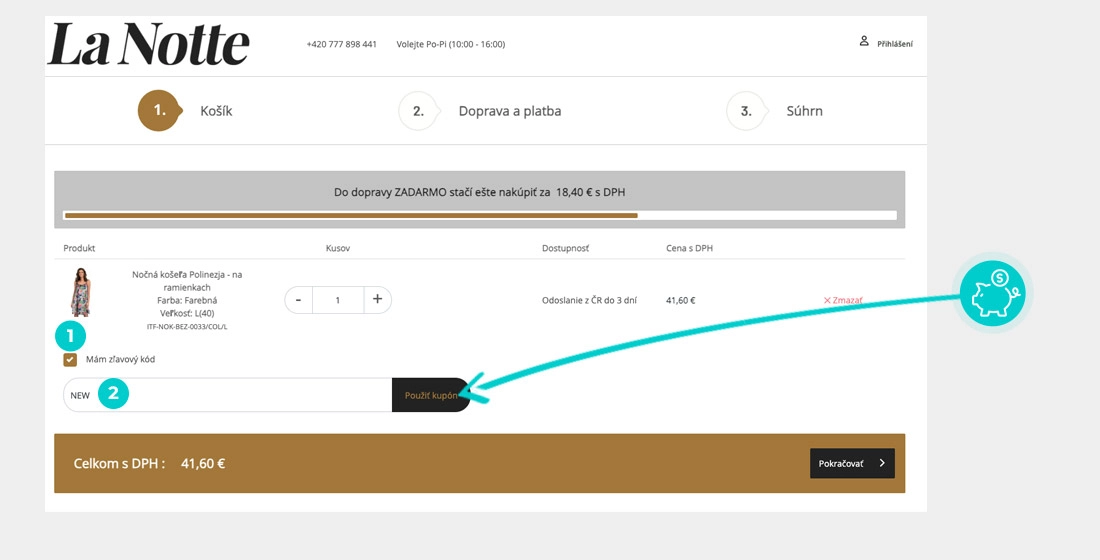Continue with the Pokračovať button
This screenshot has height=560, width=1100.
tap(852, 463)
